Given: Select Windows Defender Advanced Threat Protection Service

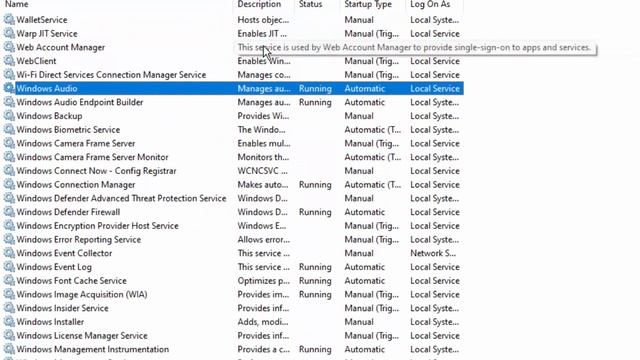Looking at the screenshot, I should pos(121,198).
